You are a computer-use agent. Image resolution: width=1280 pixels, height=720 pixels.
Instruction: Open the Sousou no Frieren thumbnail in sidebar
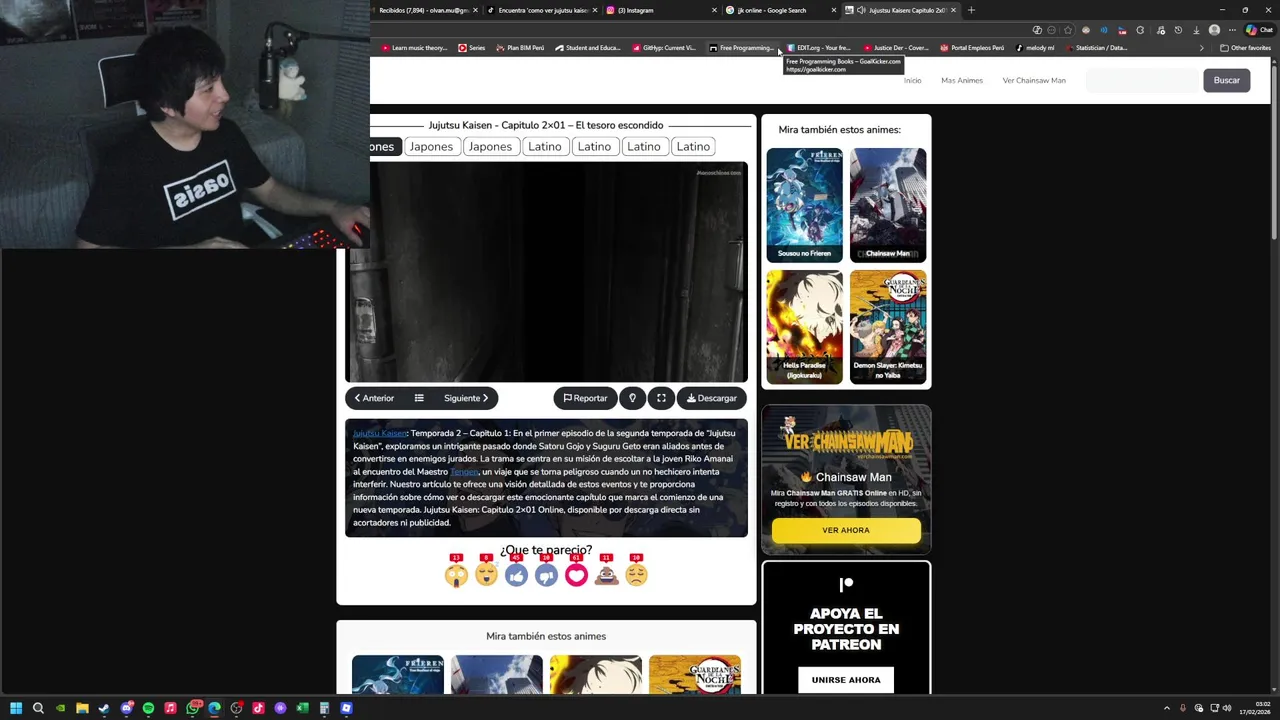805,205
